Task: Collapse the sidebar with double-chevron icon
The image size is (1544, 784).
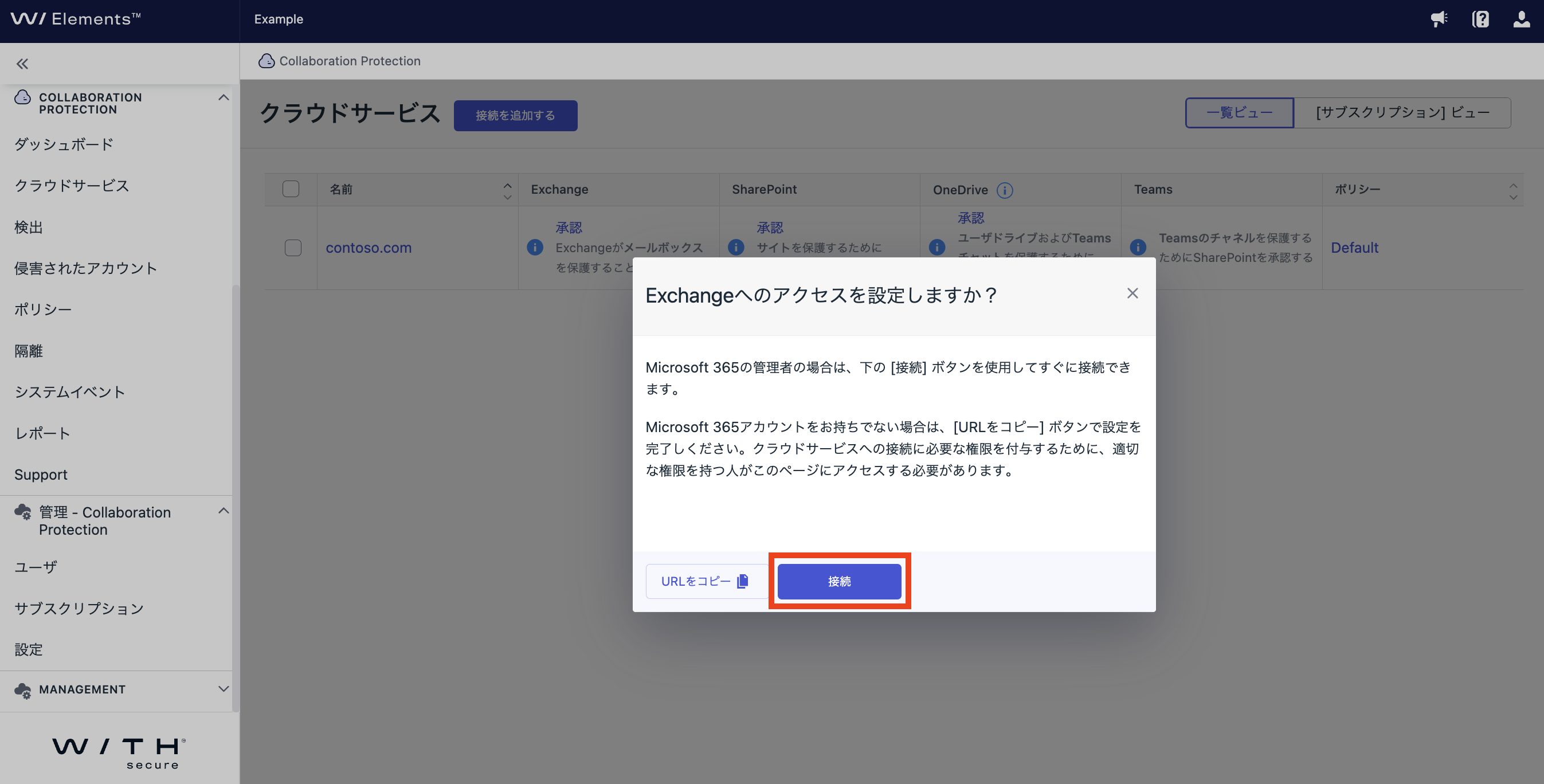Action: coord(22,64)
